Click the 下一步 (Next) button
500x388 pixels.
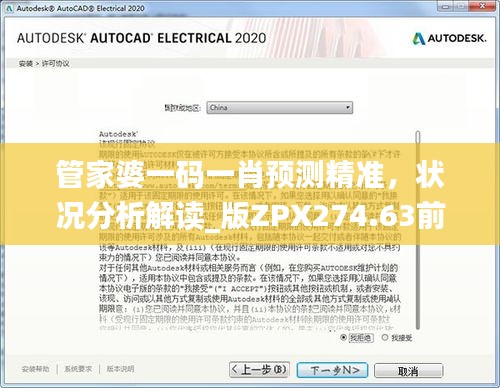(332, 370)
